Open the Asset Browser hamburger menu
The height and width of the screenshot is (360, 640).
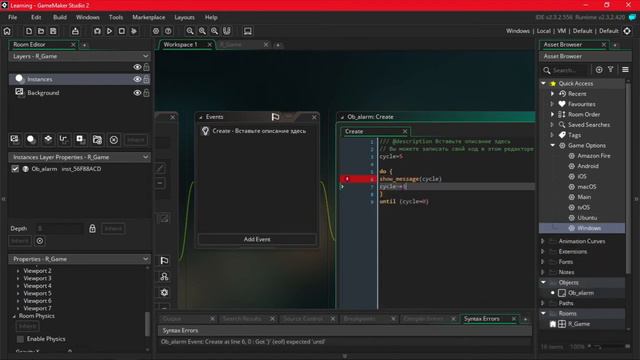pyautogui.click(x=625, y=70)
